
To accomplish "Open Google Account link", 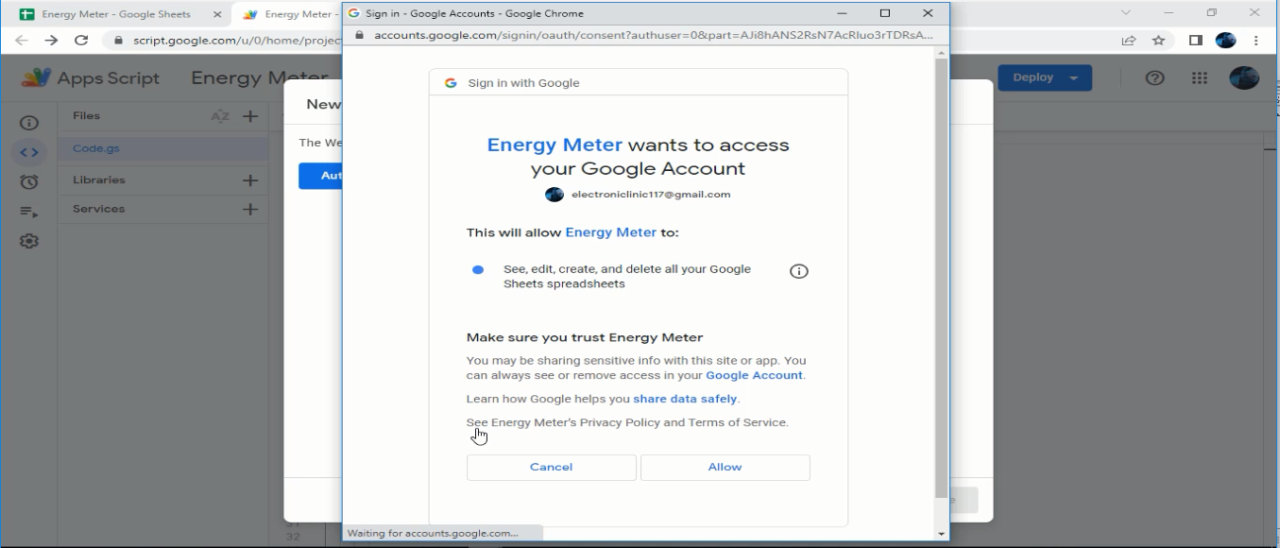I will (x=754, y=375).
